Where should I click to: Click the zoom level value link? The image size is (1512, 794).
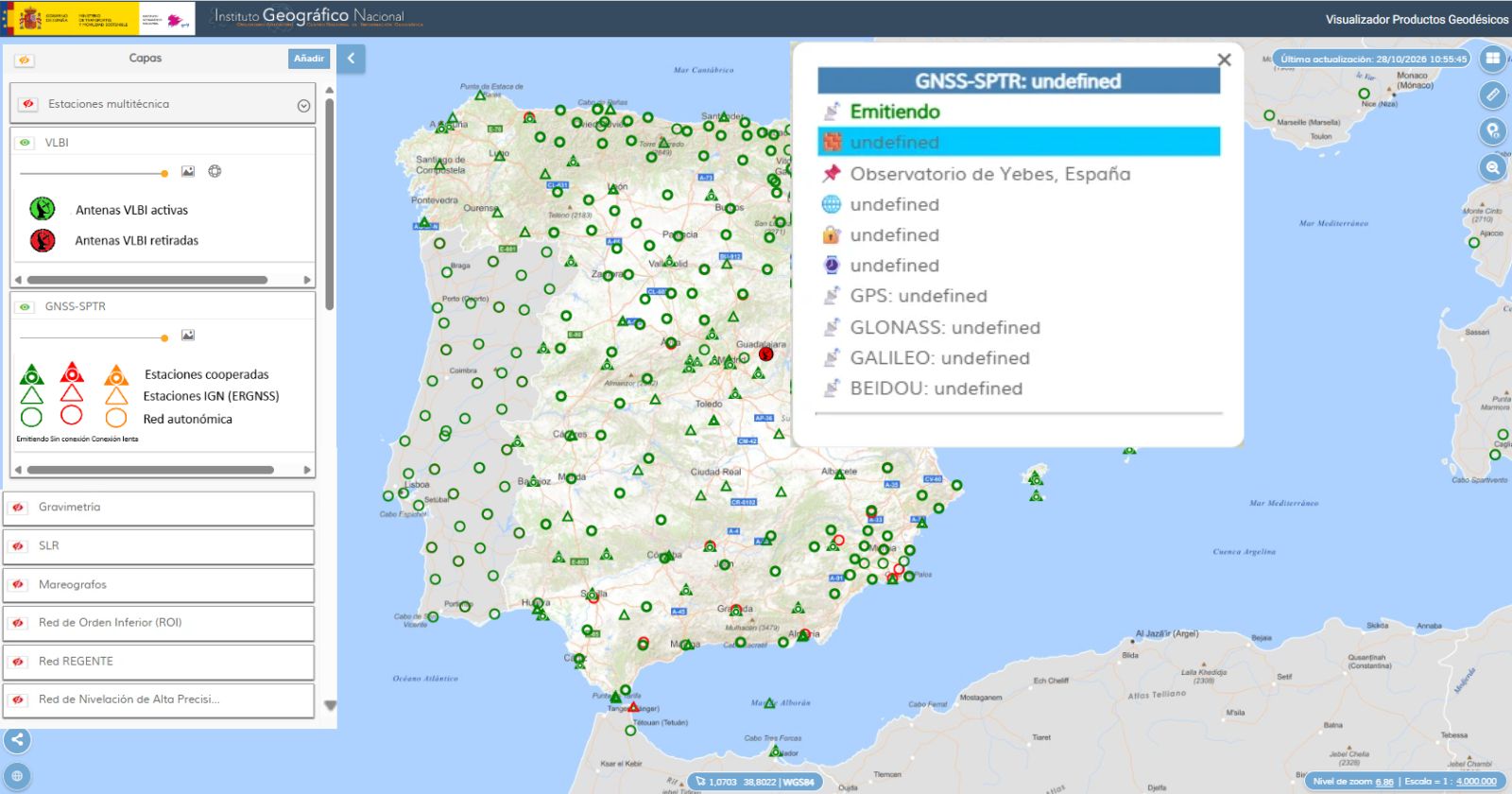[x=1384, y=782]
